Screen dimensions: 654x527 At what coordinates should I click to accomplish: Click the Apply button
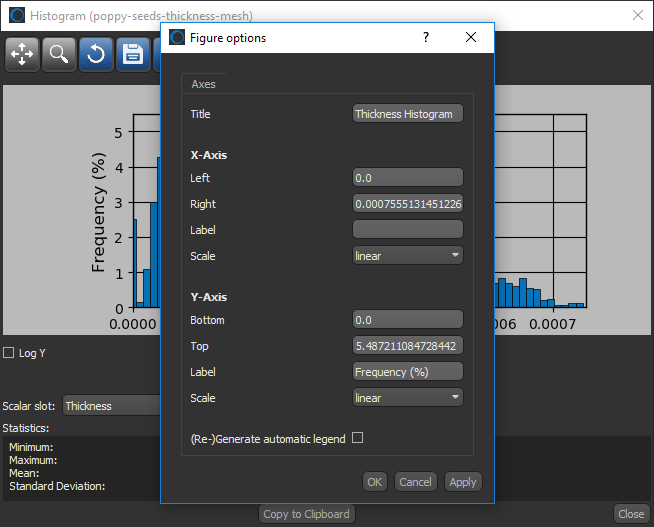463,482
